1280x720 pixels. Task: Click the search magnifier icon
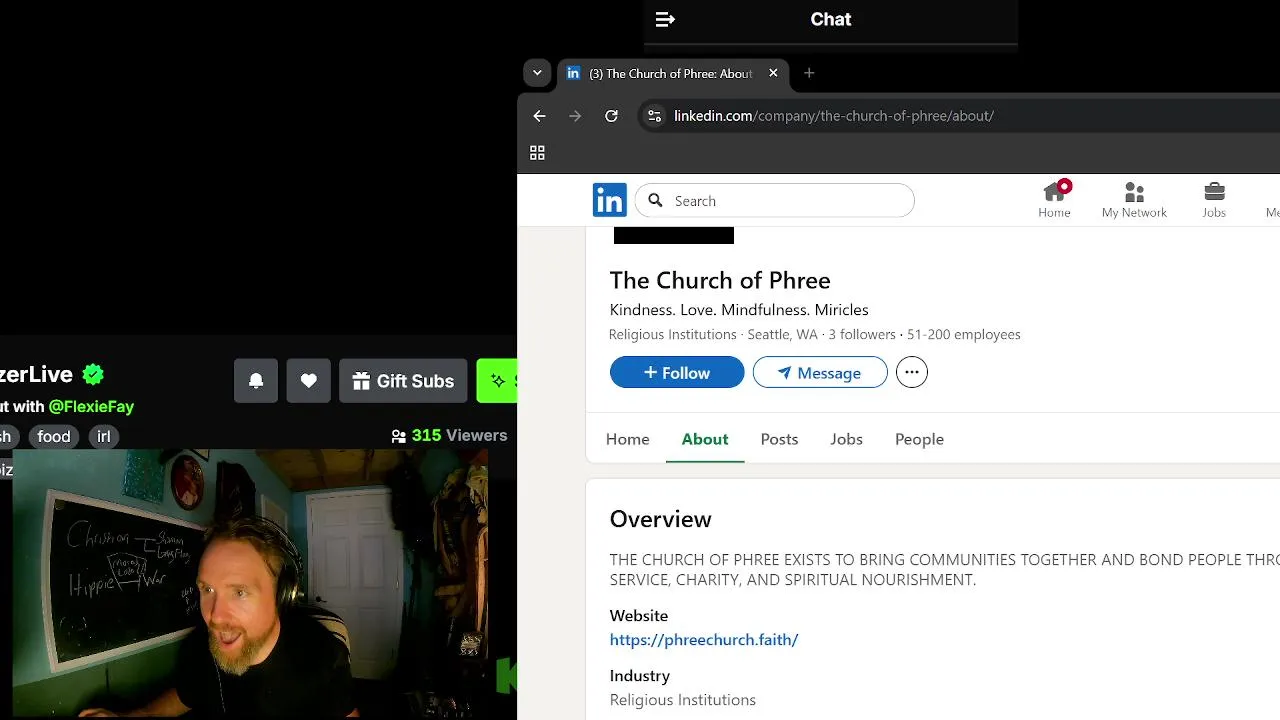655,200
